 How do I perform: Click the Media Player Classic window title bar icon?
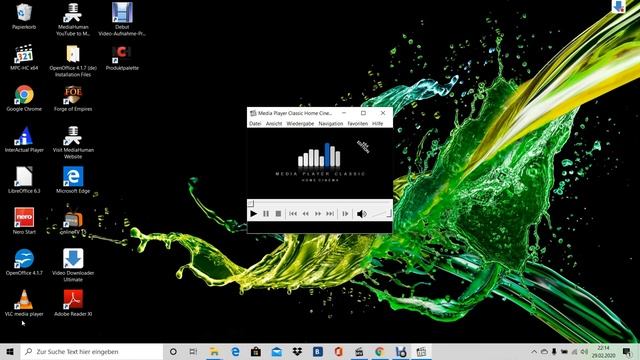point(253,113)
